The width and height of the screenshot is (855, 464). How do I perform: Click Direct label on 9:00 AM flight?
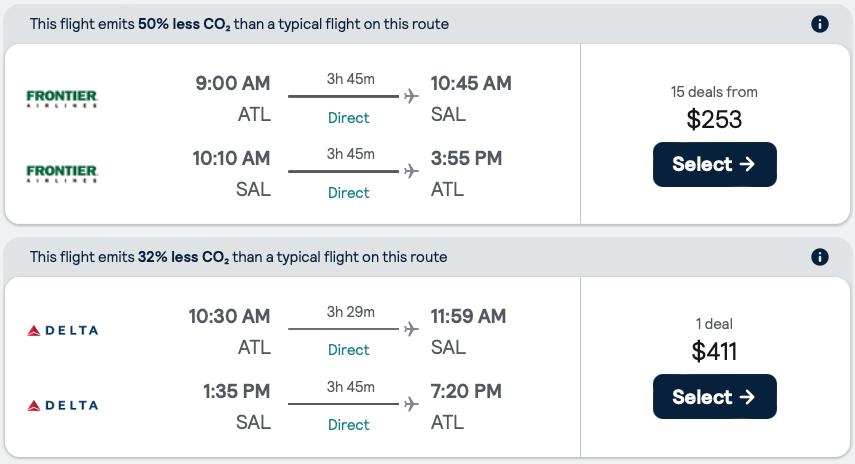point(349,118)
